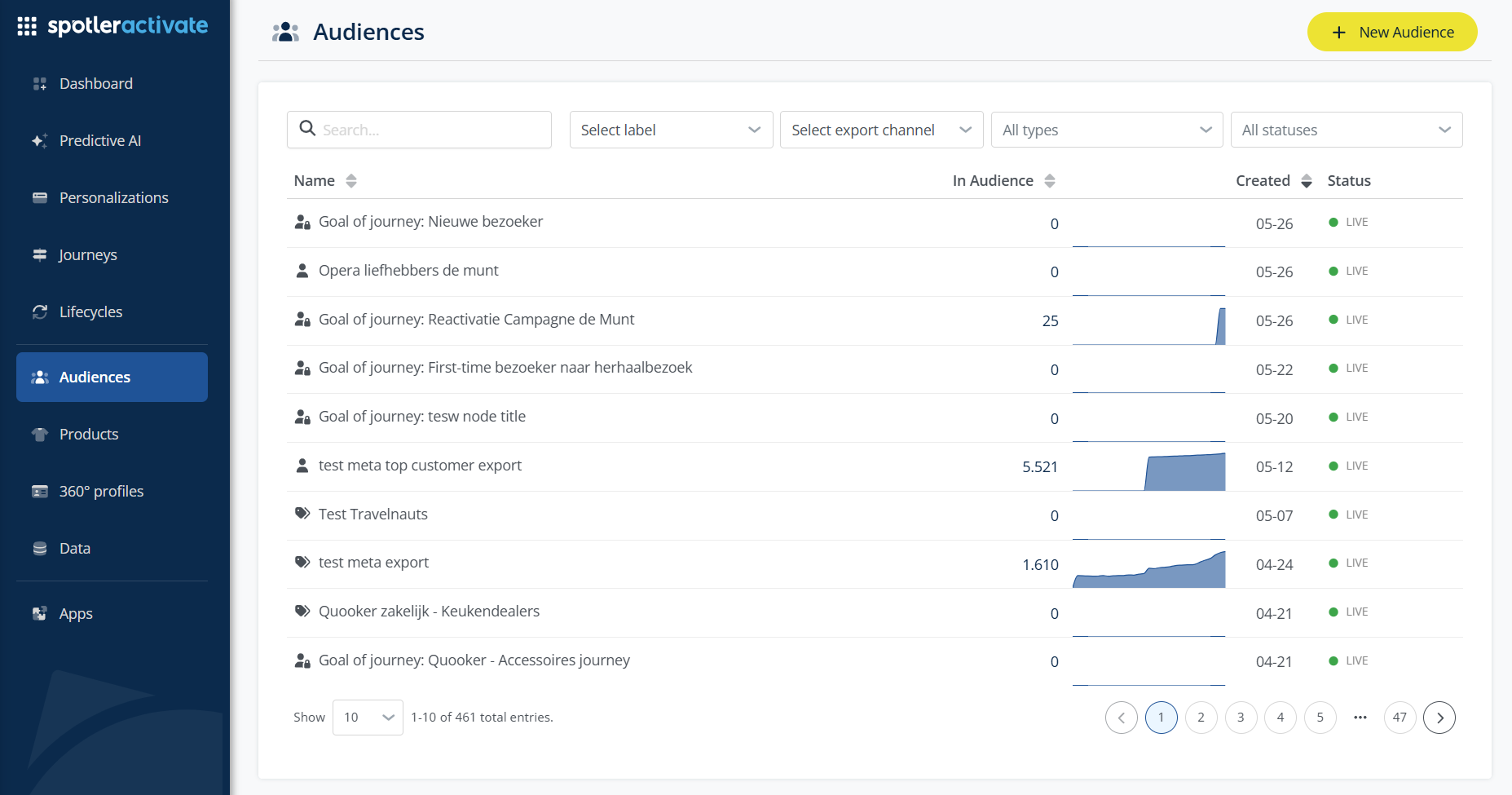Open Personalizations from the sidebar menu
This screenshot has height=795, width=1512.
[112, 198]
